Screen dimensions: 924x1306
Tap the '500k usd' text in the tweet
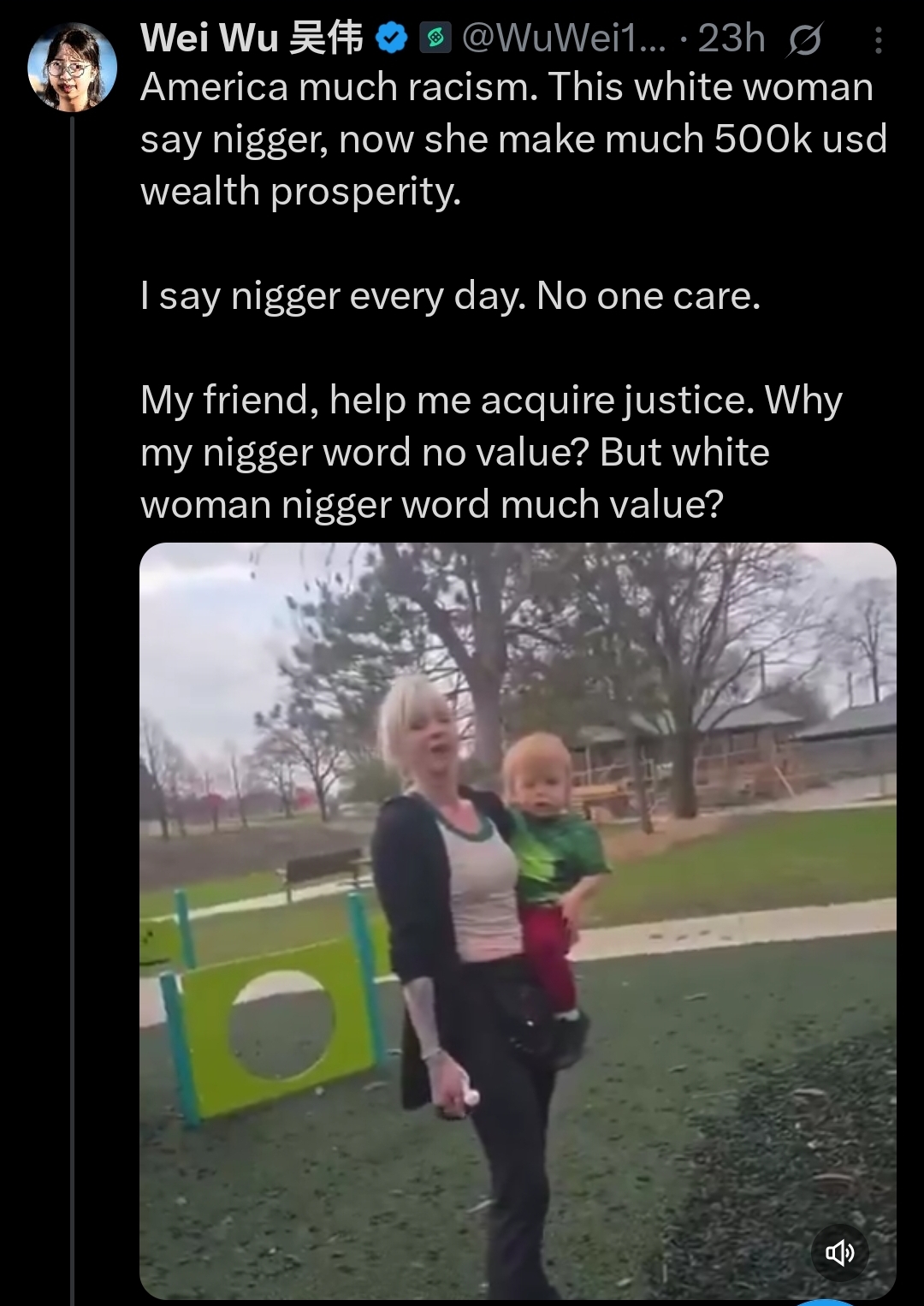[x=801, y=140]
